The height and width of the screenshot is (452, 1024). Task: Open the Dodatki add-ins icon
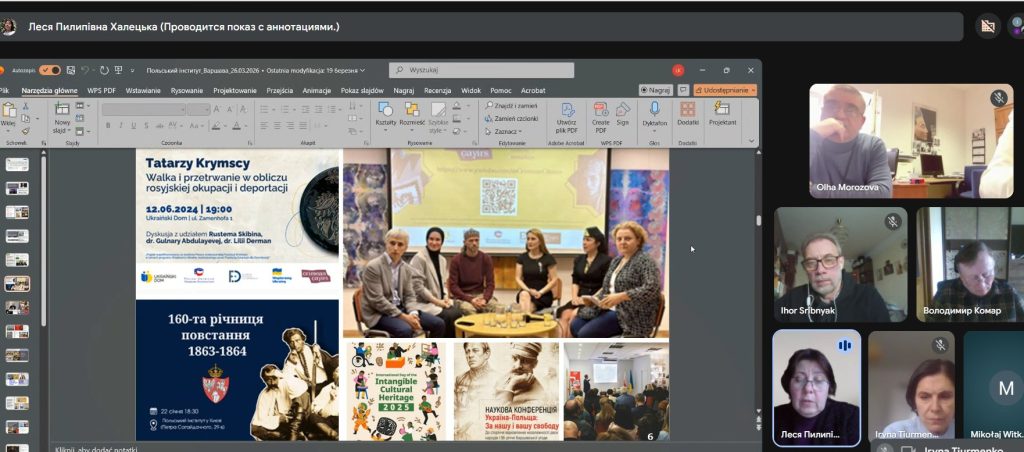coord(688,110)
